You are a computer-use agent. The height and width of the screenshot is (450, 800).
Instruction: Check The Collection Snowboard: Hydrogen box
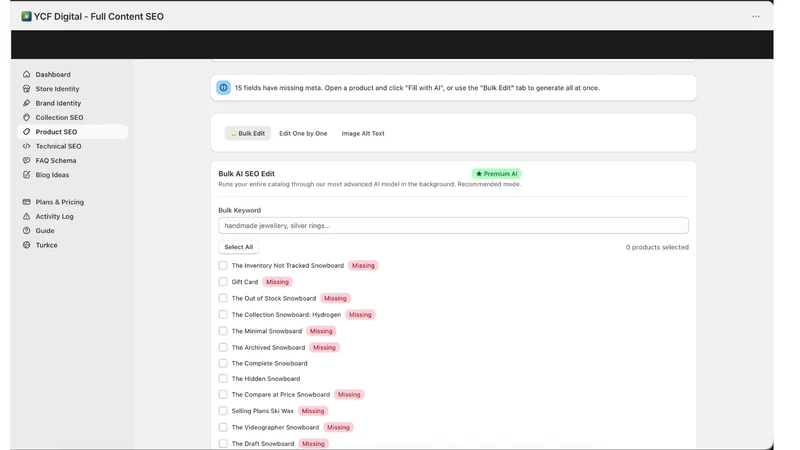pyautogui.click(x=223, y=314)
